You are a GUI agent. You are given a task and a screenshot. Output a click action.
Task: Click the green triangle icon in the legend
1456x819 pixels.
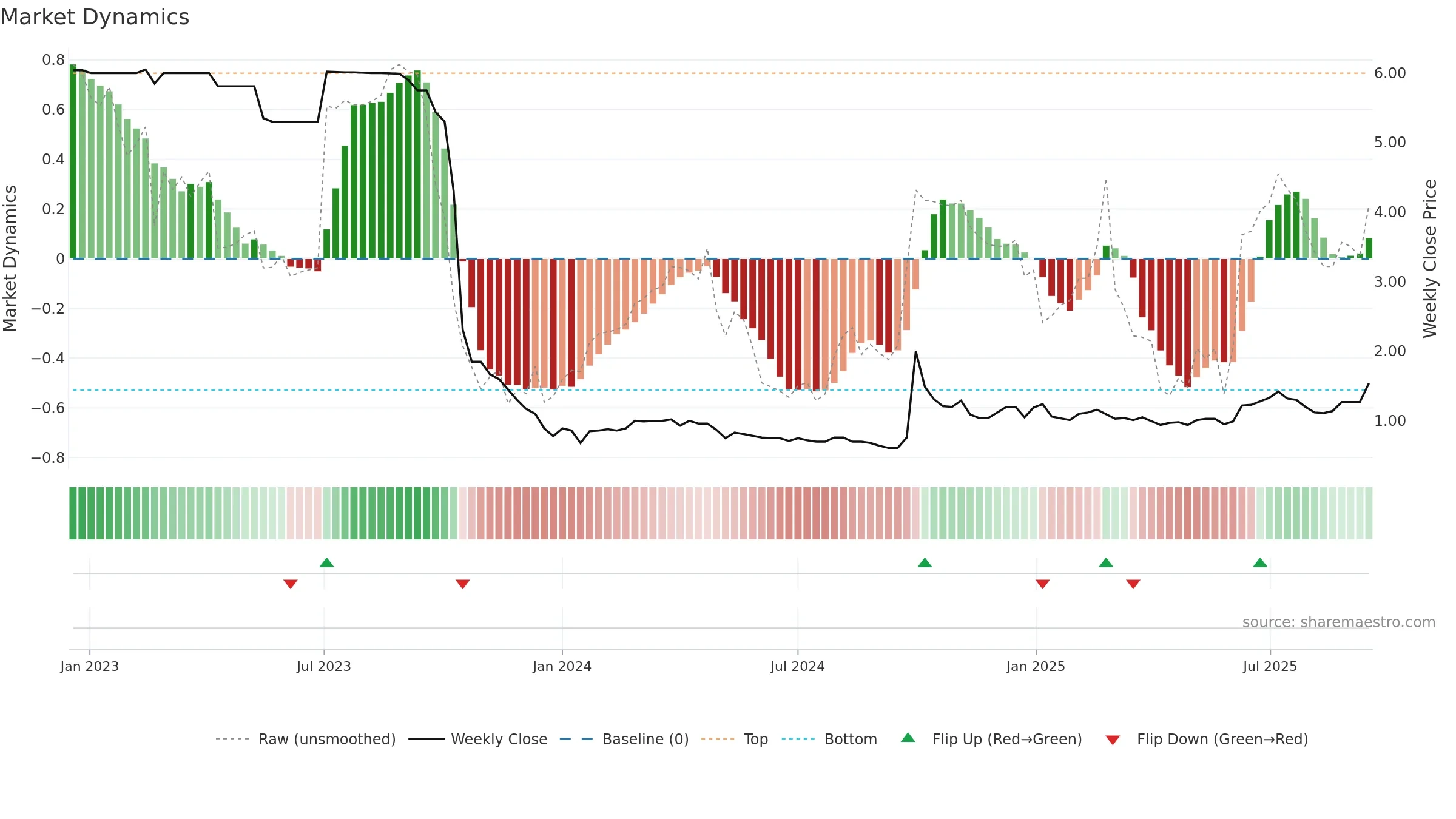(x=908, y=738)
